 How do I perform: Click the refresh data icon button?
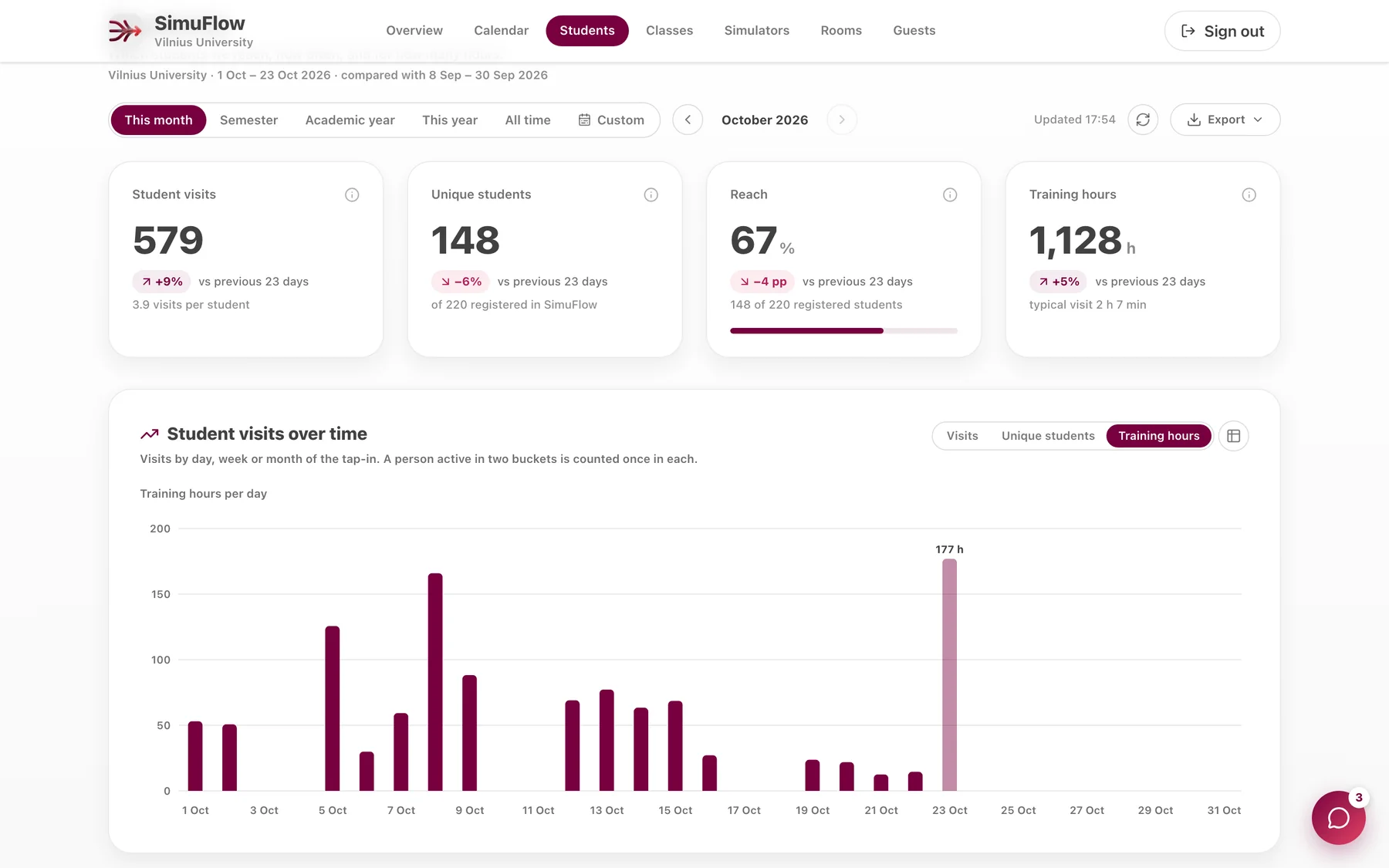(1143, 120)
